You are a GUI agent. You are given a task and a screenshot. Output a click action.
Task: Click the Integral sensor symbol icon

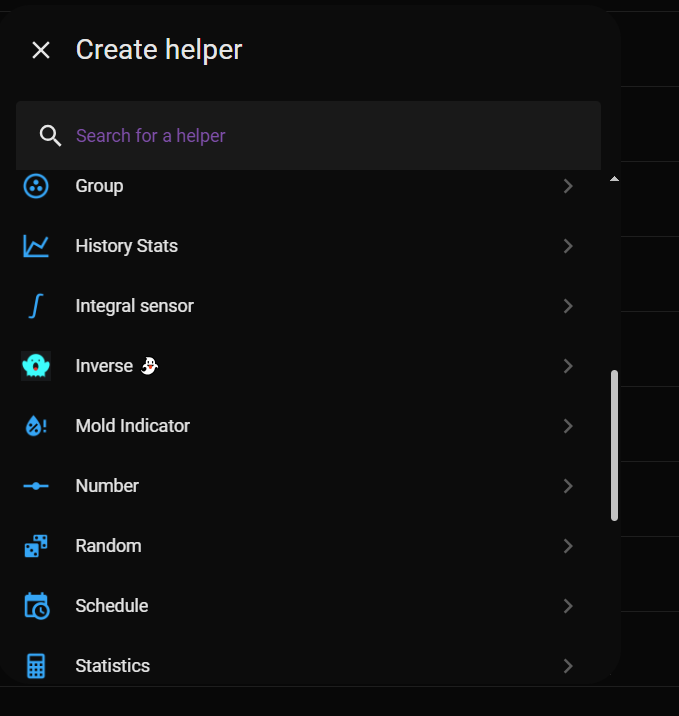36,306
